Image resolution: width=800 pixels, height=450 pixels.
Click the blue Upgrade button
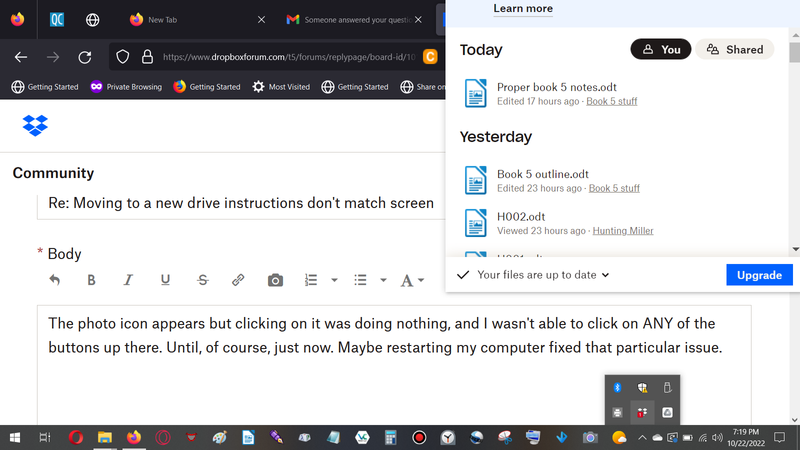tap(759, 274)
